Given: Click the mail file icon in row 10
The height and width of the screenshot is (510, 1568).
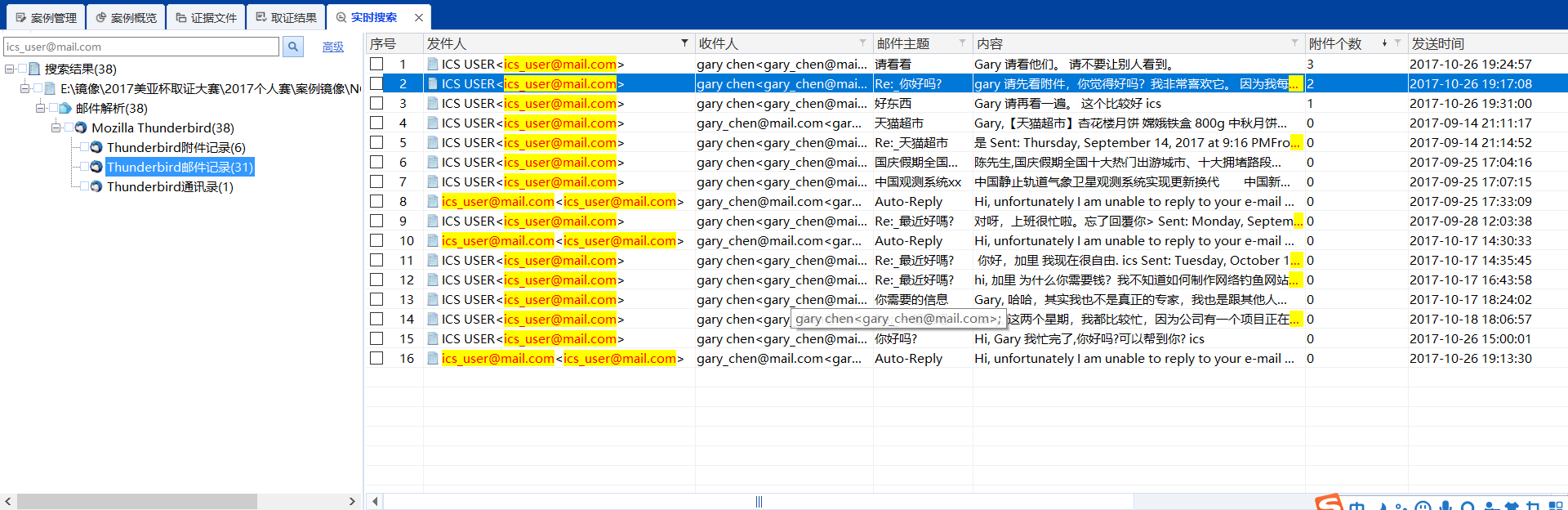Looking at the screenshot, I should 433,240.
